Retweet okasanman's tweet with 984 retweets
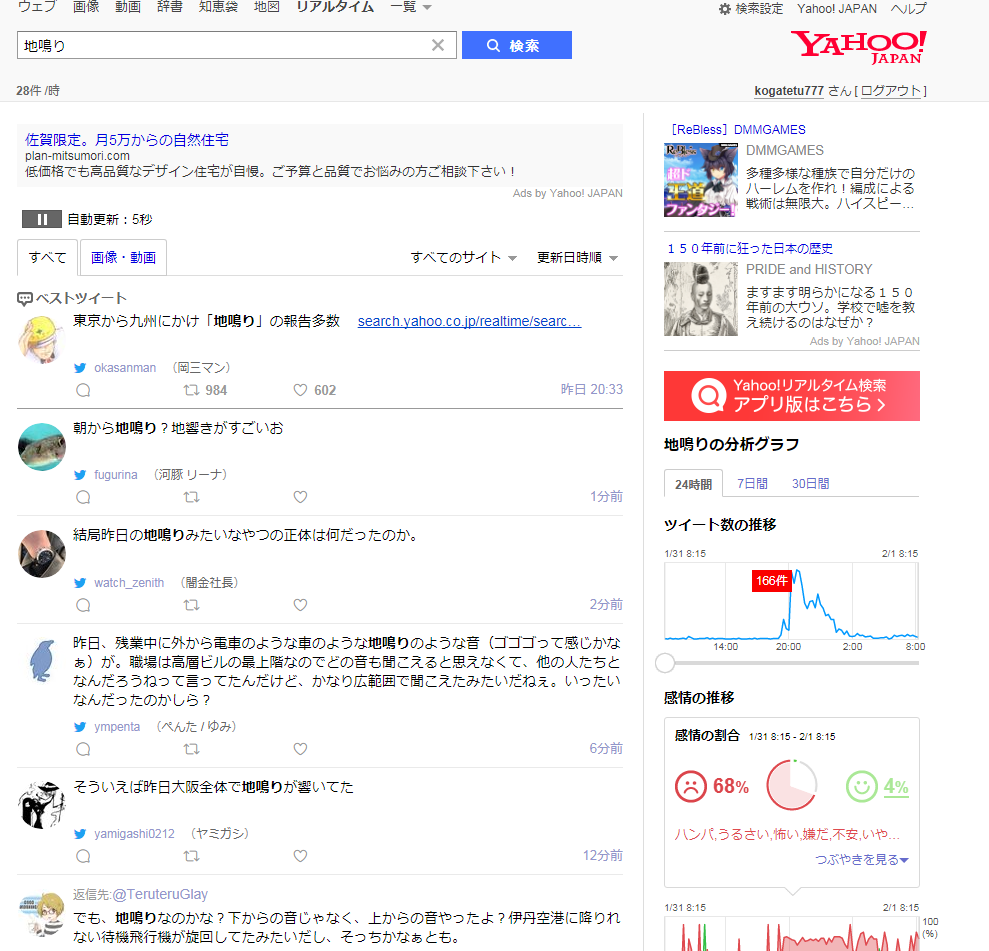The height and width of the screenshot is (951, 989). 191,390
